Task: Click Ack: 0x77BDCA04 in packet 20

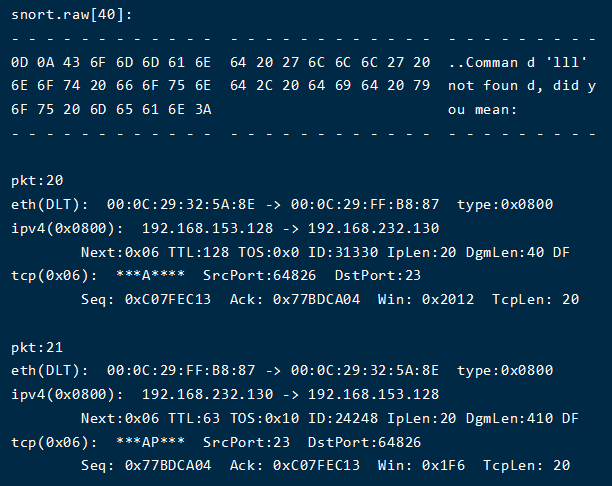Action: 295,299
